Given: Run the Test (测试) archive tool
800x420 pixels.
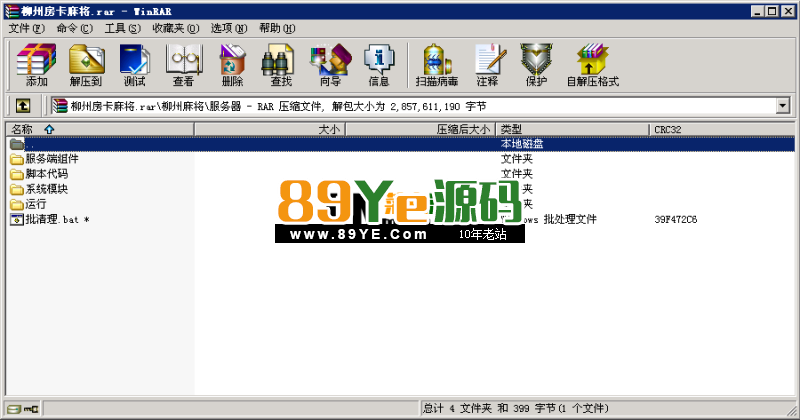Looking at the screenshot, I should (135, 65).
